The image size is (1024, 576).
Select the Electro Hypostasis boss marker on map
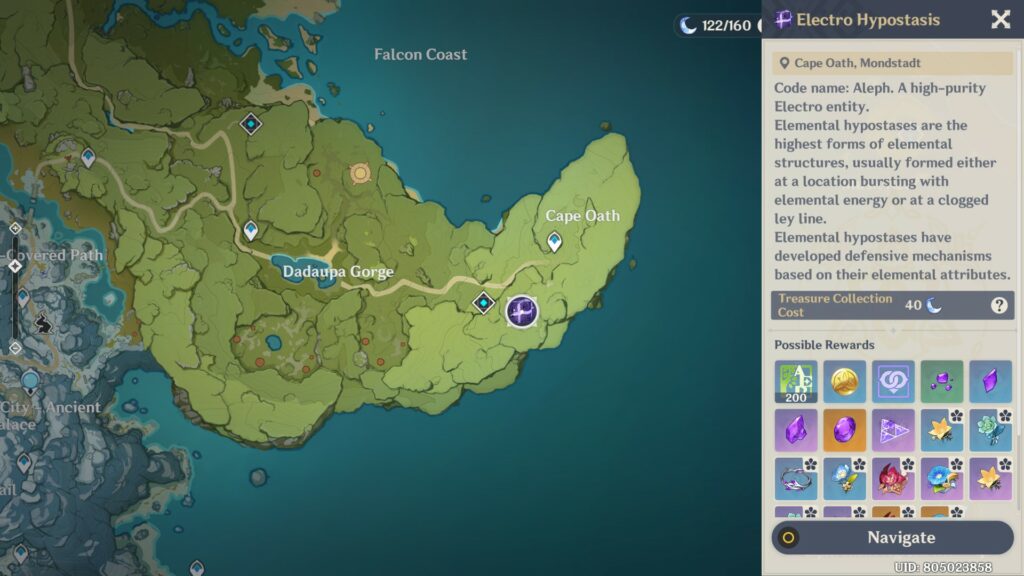click(x=521, y=311)
